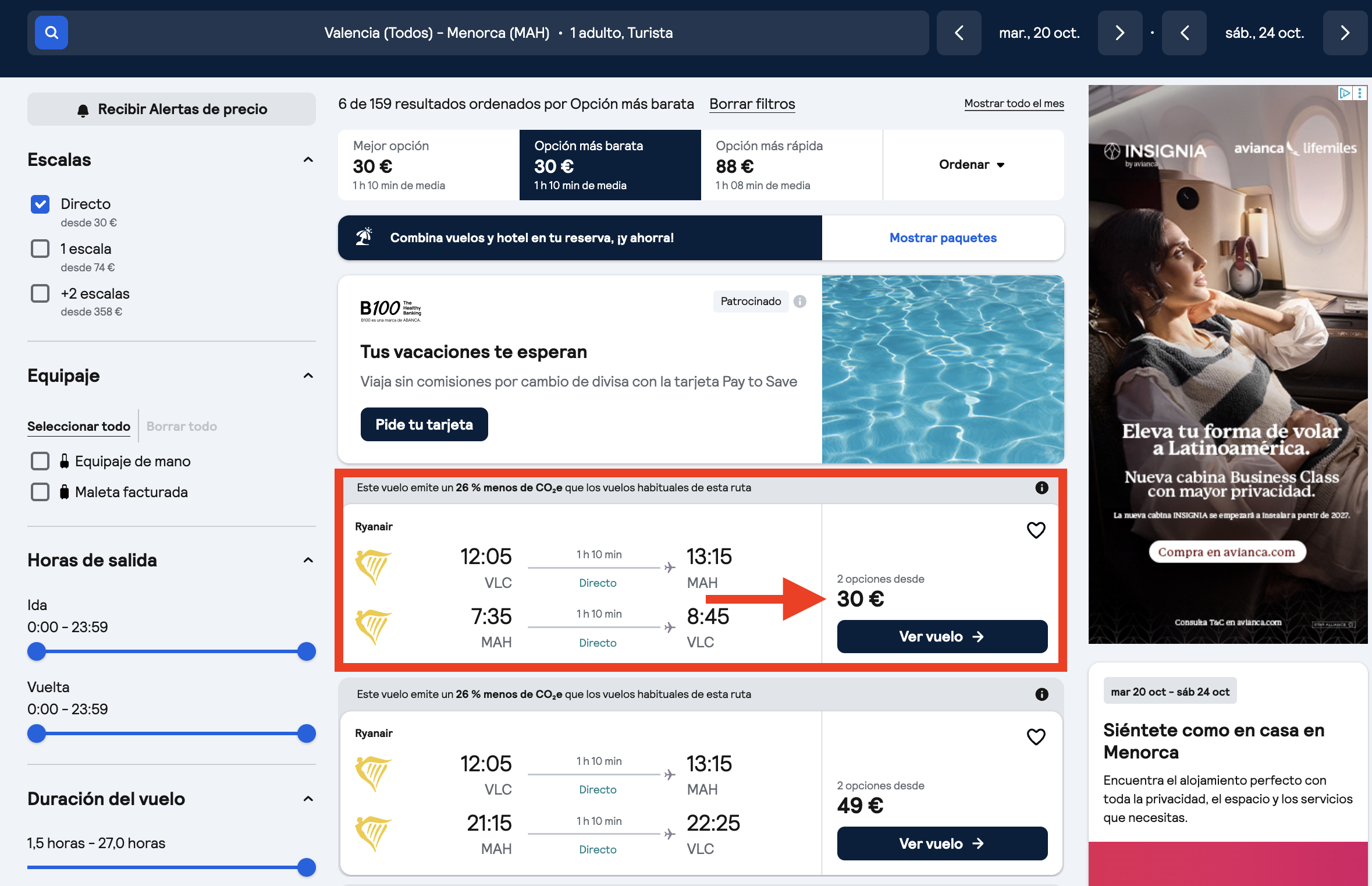Go to previous departure date before 20 oct.
This screenshot has width=1372, height=886.
pyautogui.click(x=959, y=33)
